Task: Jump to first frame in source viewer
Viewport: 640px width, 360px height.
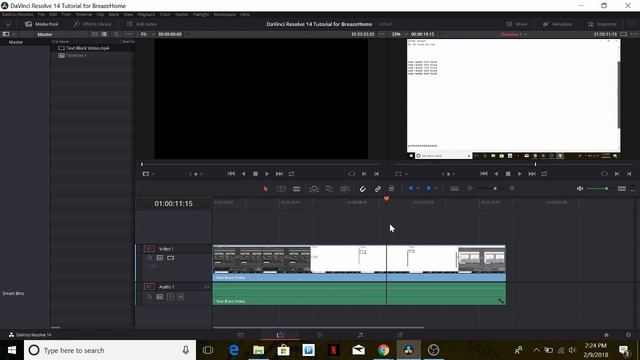Action: click(x=231, y=173)
